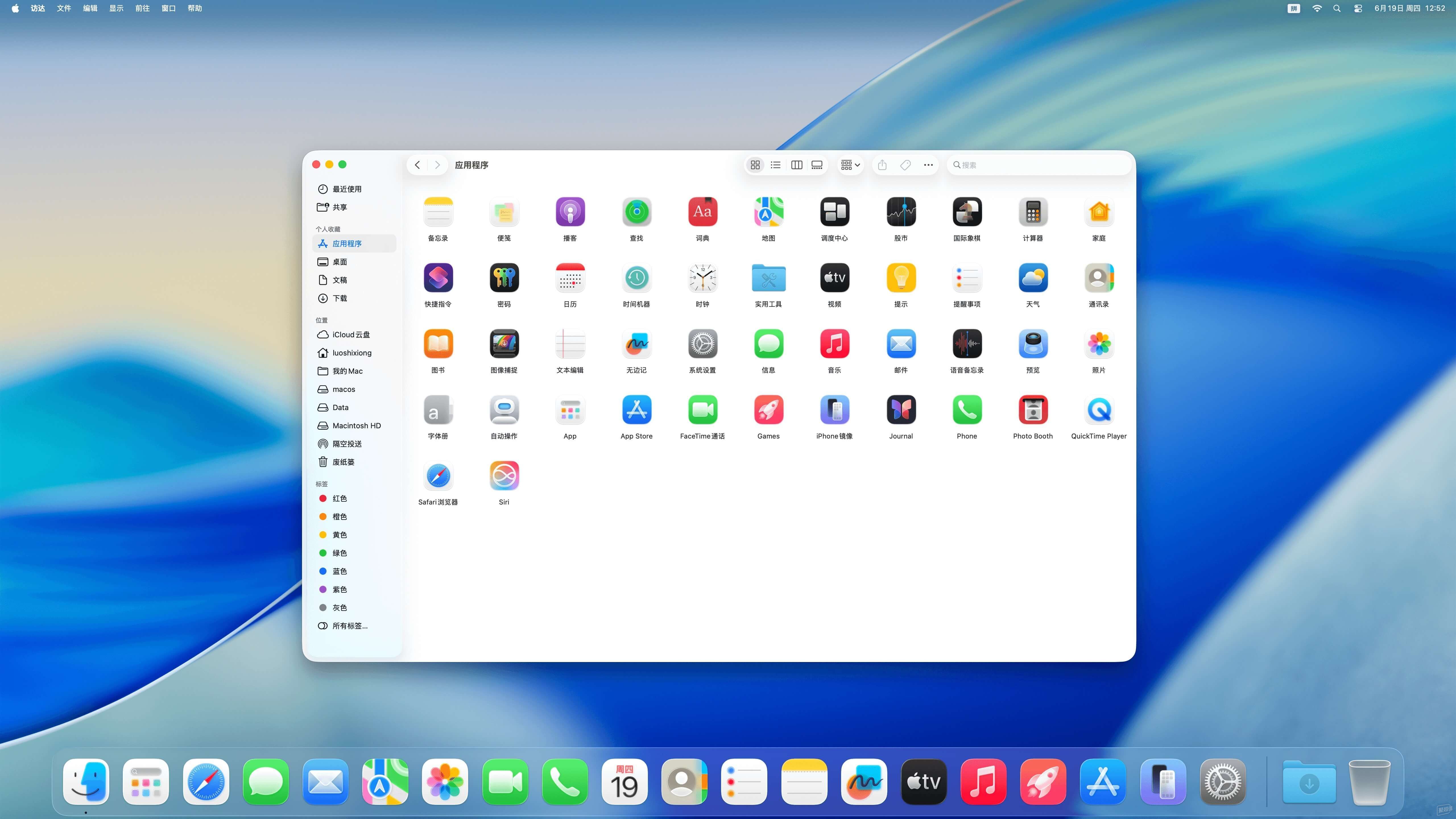Image resolution: width=1456 pixels, height=819 pixels.
Task: Show 所有标签… in the sidebar
Action: pyautogui.click(x=354, y=626)
